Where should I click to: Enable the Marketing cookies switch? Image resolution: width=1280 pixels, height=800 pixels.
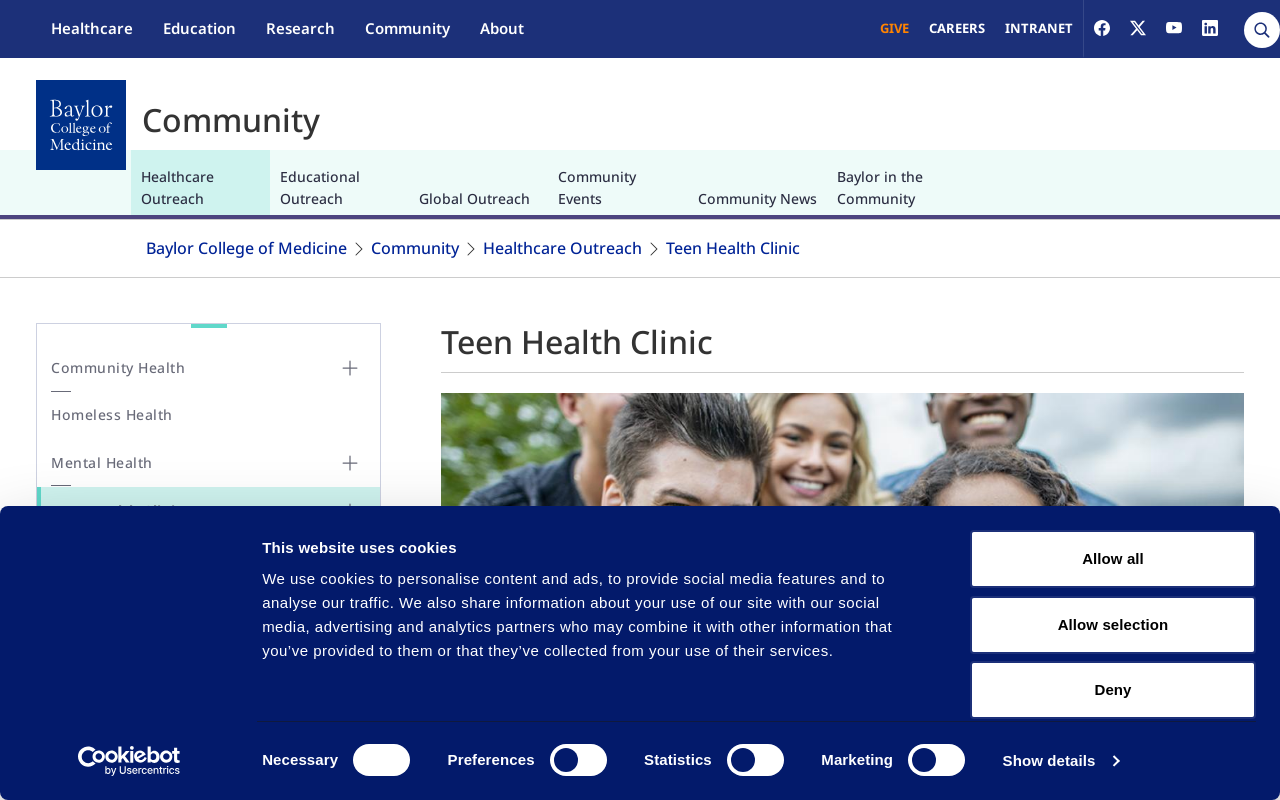(936, 760)
